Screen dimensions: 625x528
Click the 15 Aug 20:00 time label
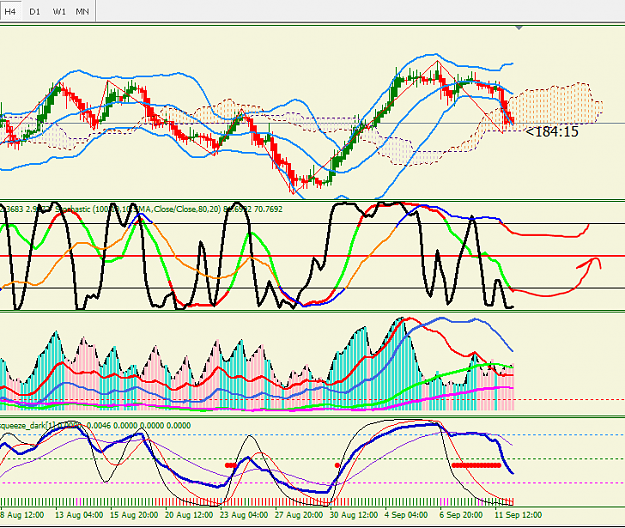(134, 515)
